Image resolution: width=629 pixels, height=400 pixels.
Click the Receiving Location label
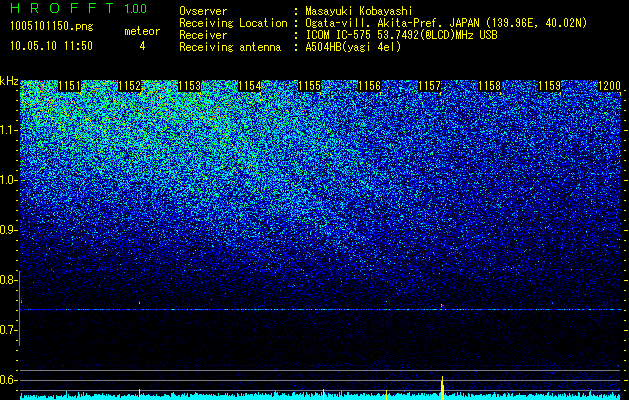click(233, 23)
